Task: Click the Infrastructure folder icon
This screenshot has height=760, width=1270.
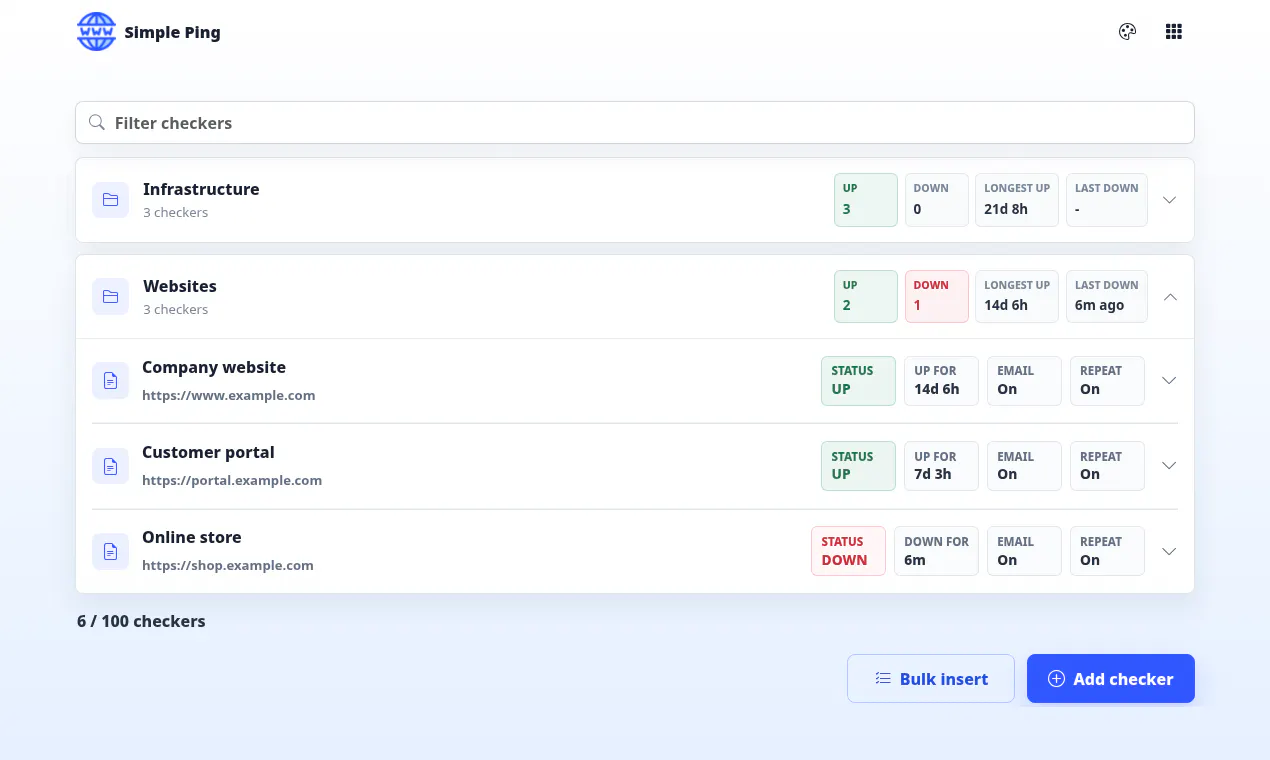Action: tap(110, 200)
